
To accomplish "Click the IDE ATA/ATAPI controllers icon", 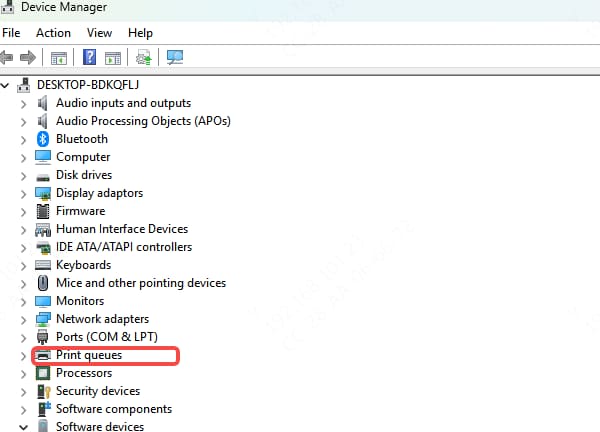I will (43, 248).
